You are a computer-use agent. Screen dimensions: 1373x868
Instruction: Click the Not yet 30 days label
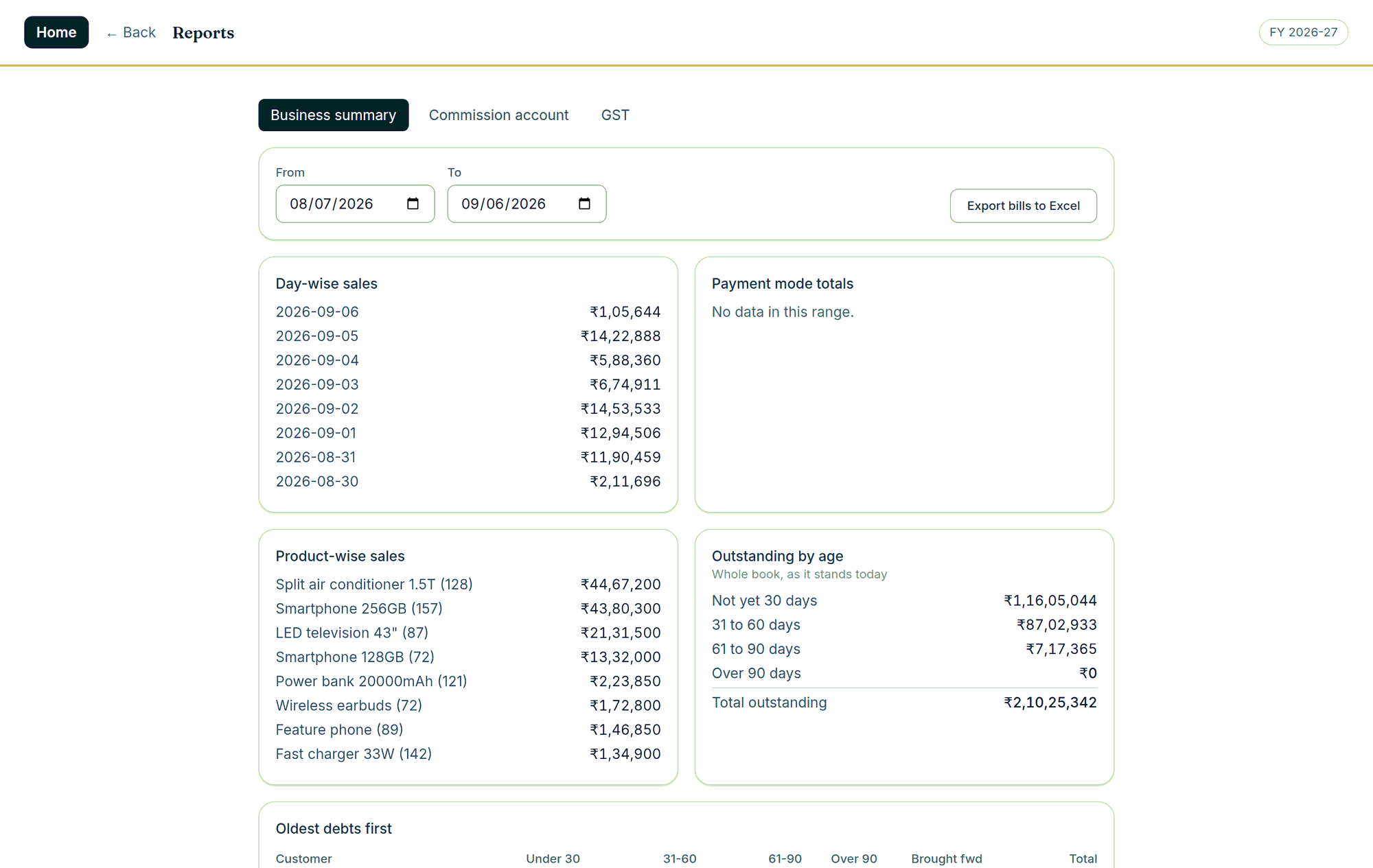[x=764, y=601]
